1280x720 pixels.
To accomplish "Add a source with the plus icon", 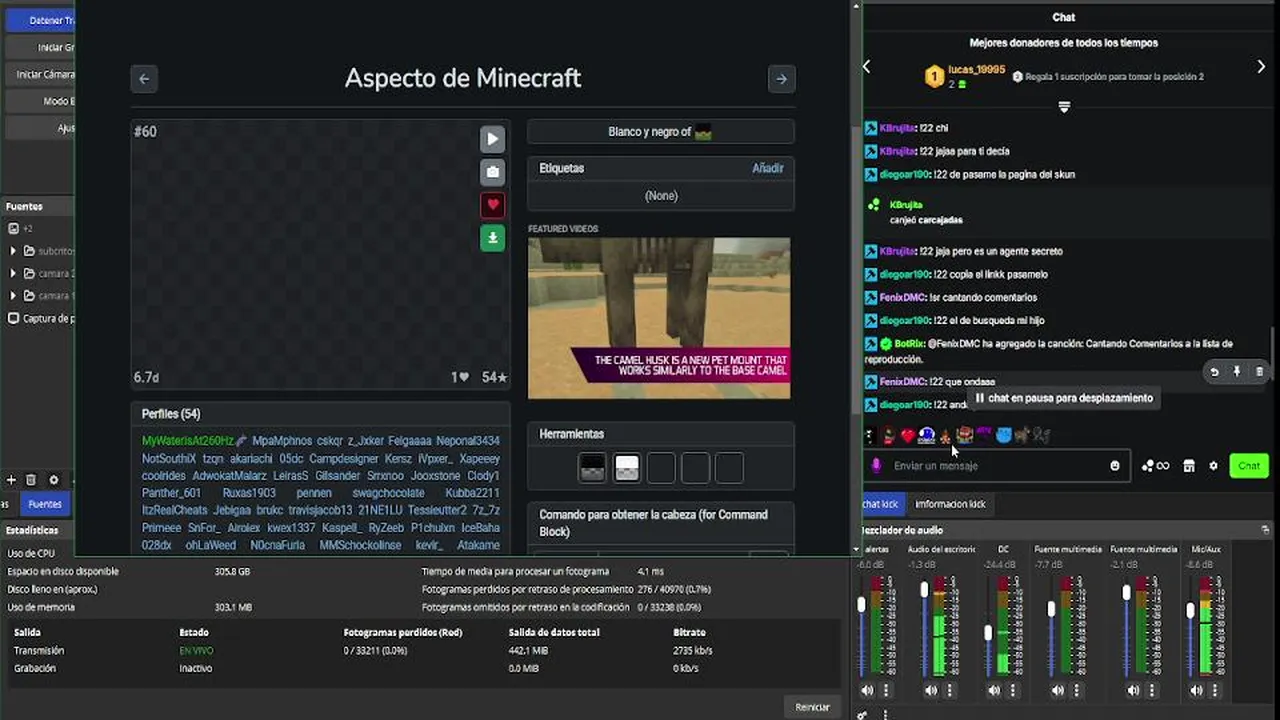I will 11,480.
